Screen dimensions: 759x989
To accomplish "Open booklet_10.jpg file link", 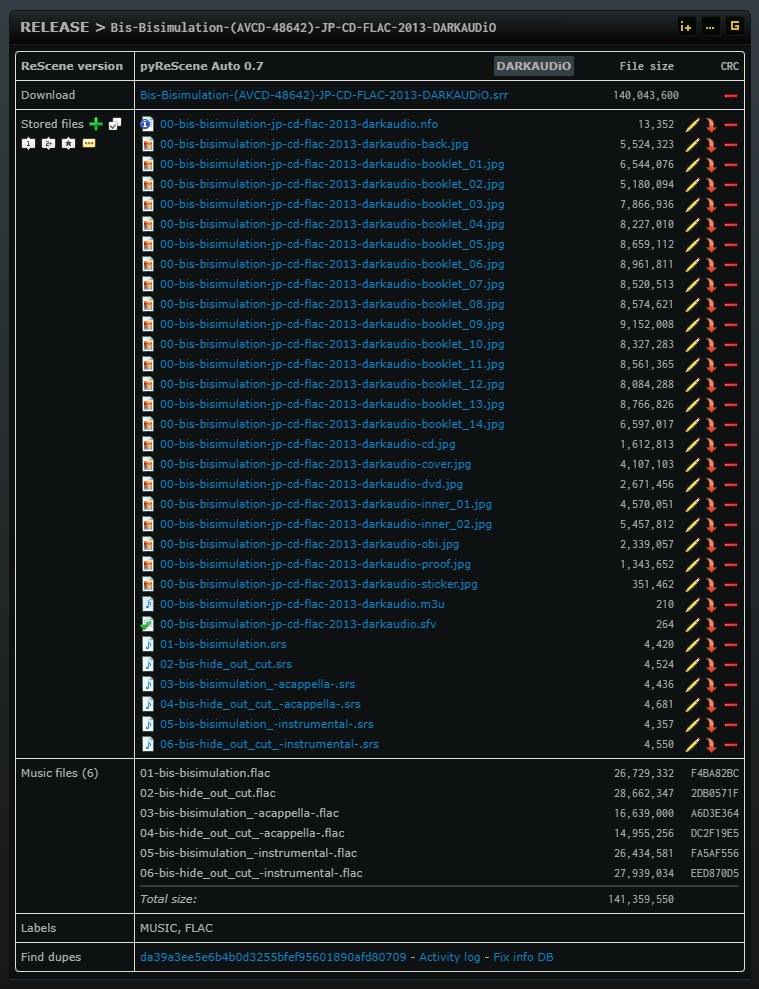I will click(332, 344).
